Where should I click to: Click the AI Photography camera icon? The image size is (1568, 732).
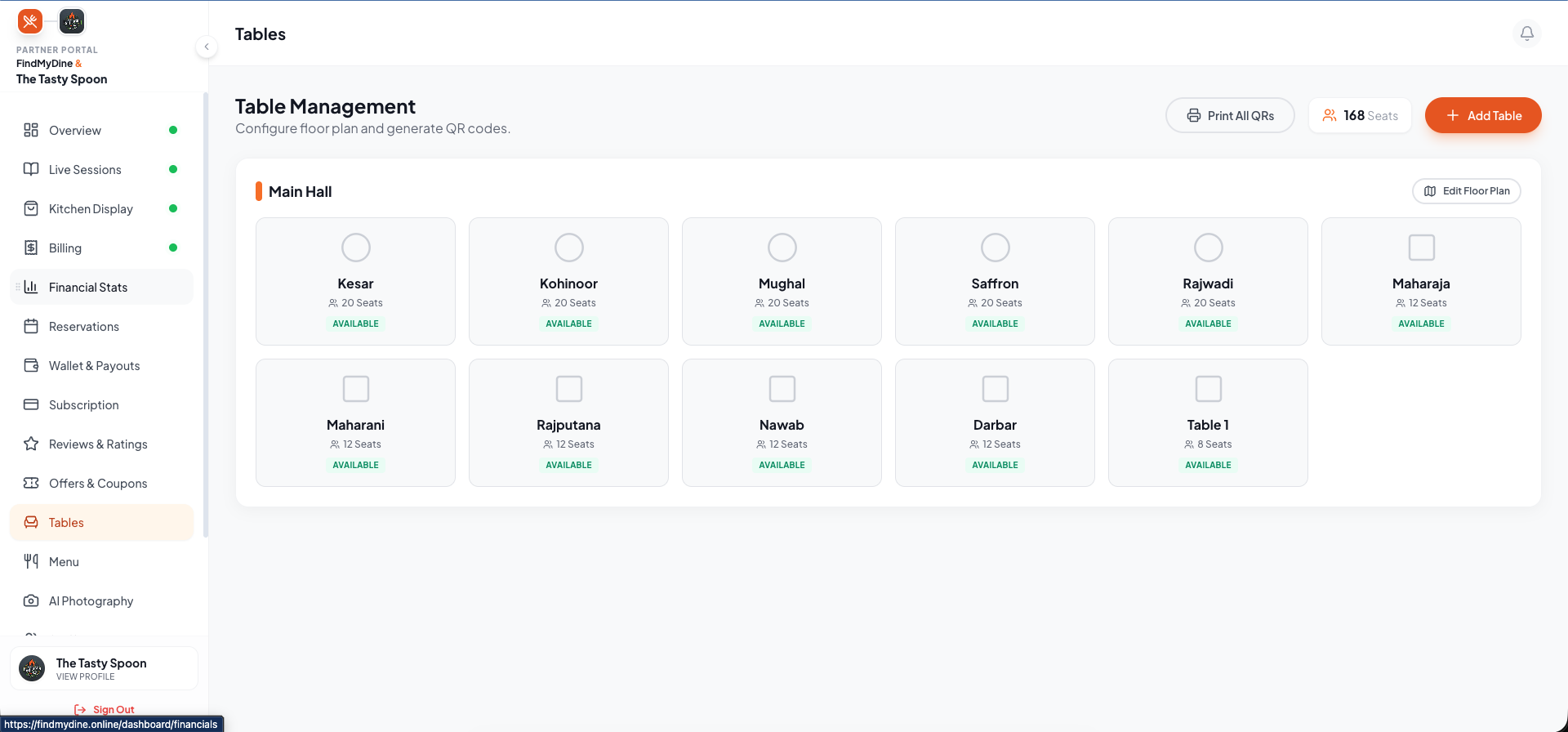(31, 600)
